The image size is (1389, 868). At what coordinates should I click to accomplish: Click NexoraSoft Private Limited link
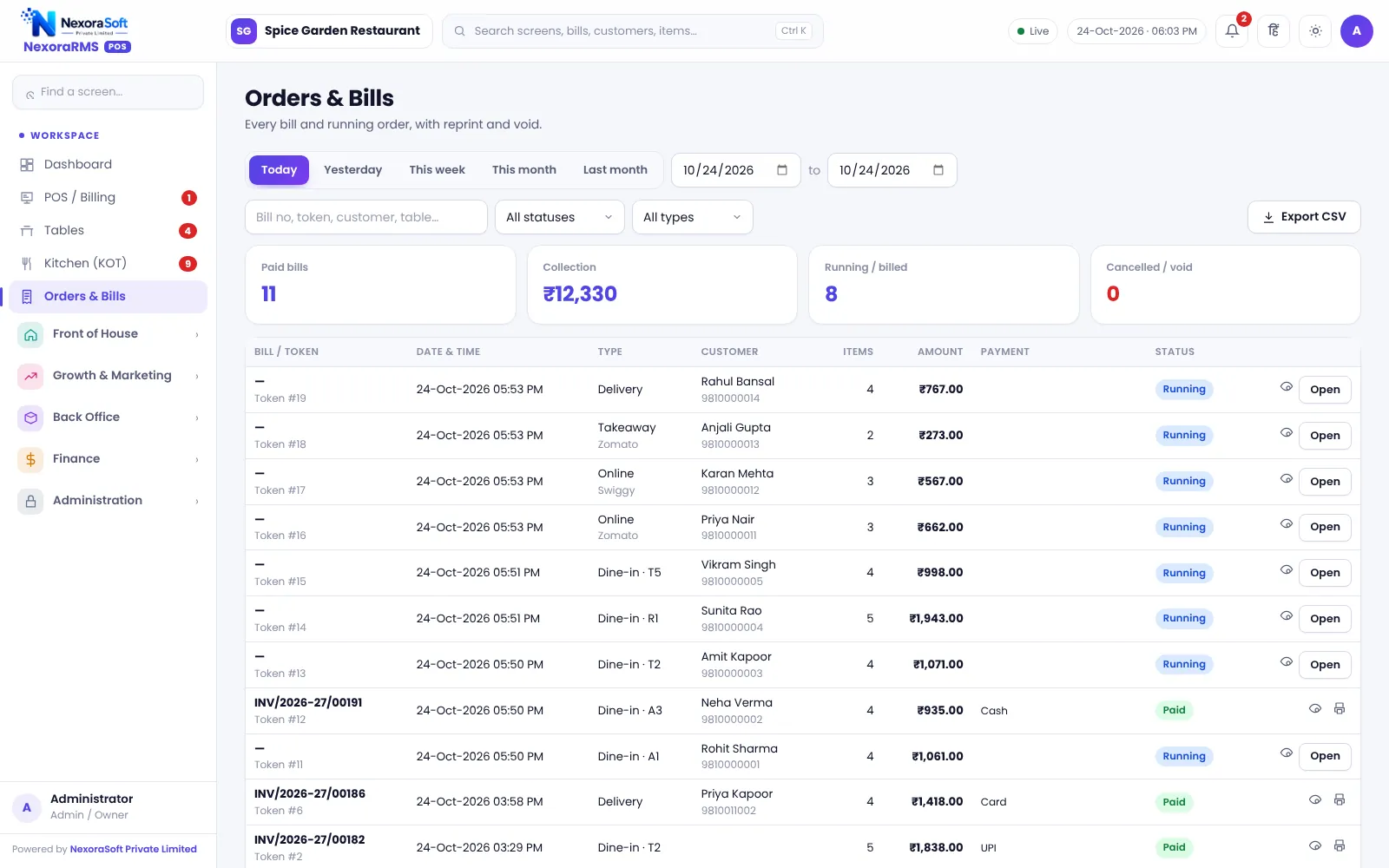[133, 849]
